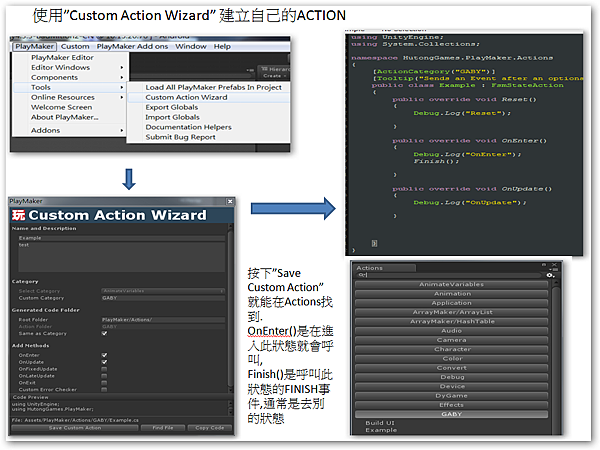Open the PlayMaker menu
The height and width of the screenshot is (450, 600).
[34, 46]
